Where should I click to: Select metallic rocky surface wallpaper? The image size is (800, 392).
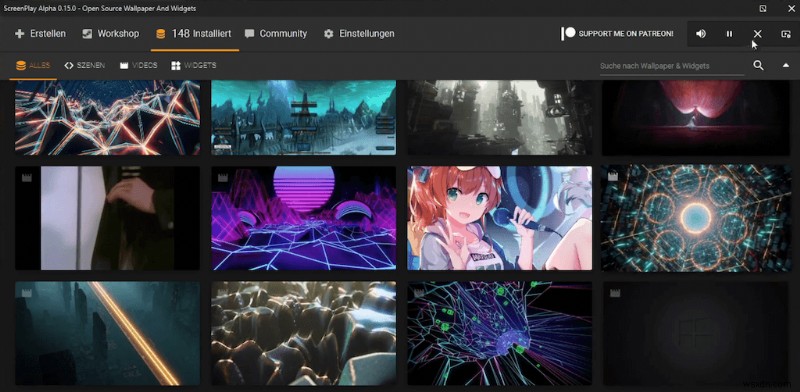tap(304, 333)
